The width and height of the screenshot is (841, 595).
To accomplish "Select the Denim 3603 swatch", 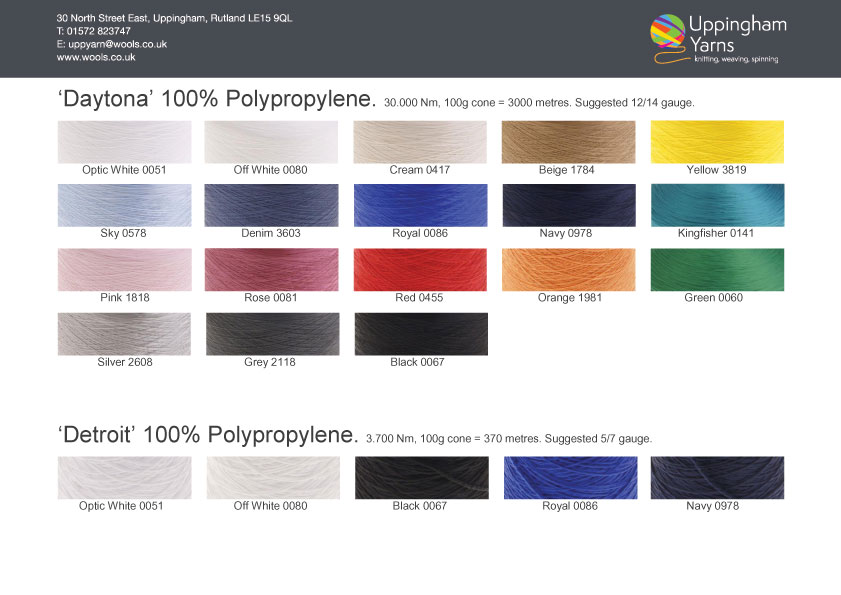I will (x=271, y=205).
